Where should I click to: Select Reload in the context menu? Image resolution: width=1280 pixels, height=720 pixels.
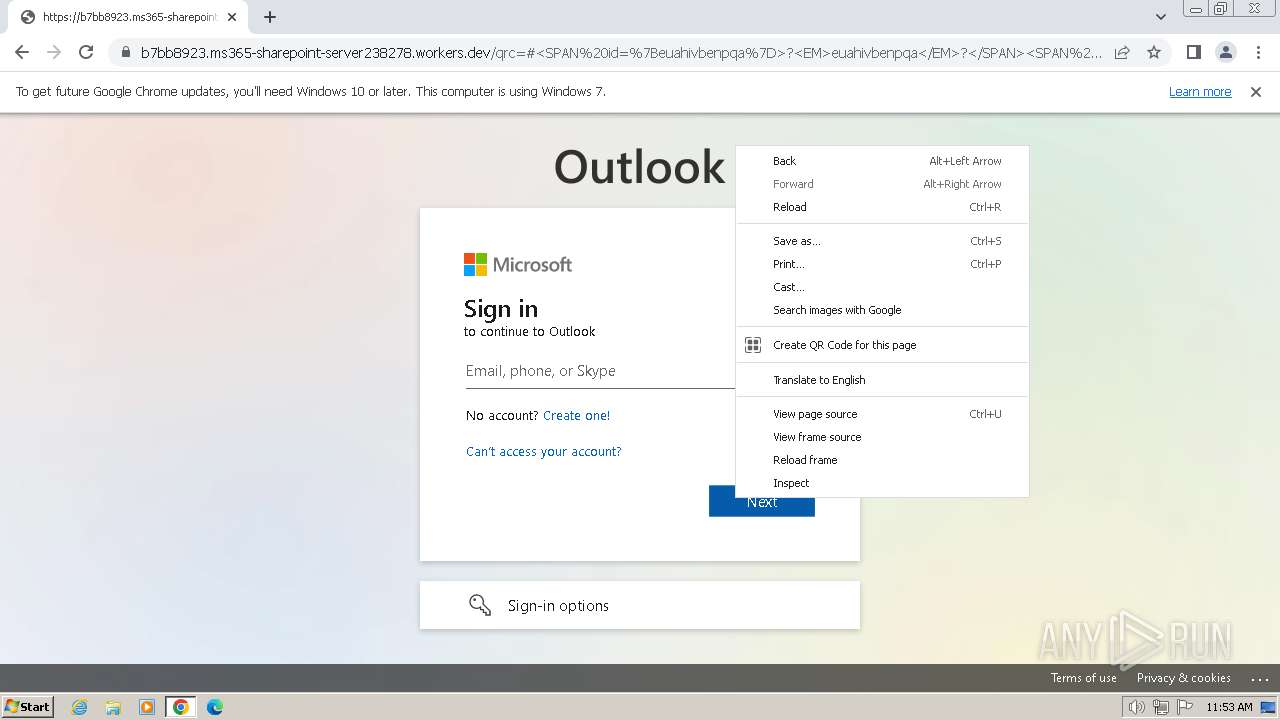point(882,207)
